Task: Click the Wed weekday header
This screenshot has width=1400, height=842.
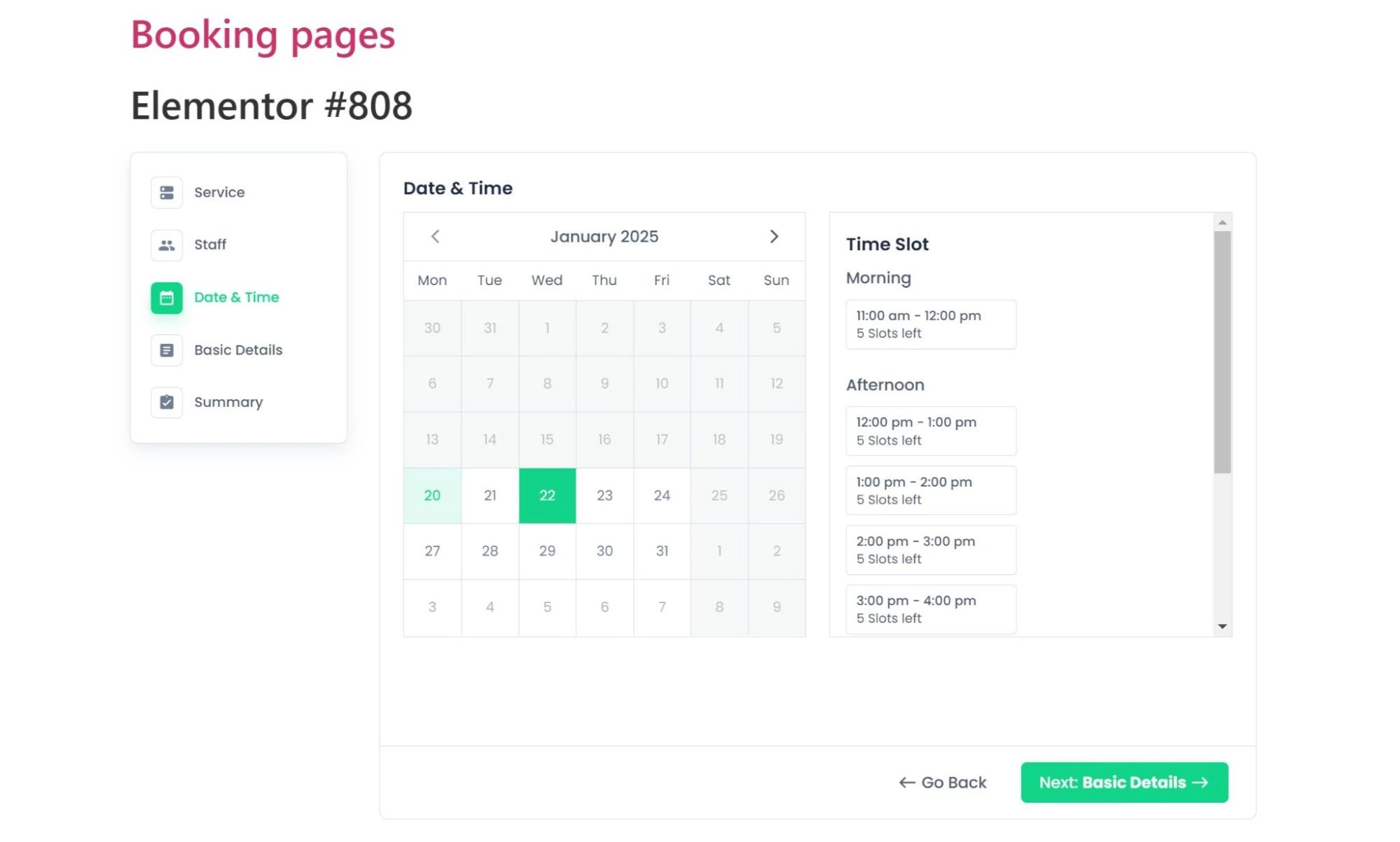Action: pos(547,280)
